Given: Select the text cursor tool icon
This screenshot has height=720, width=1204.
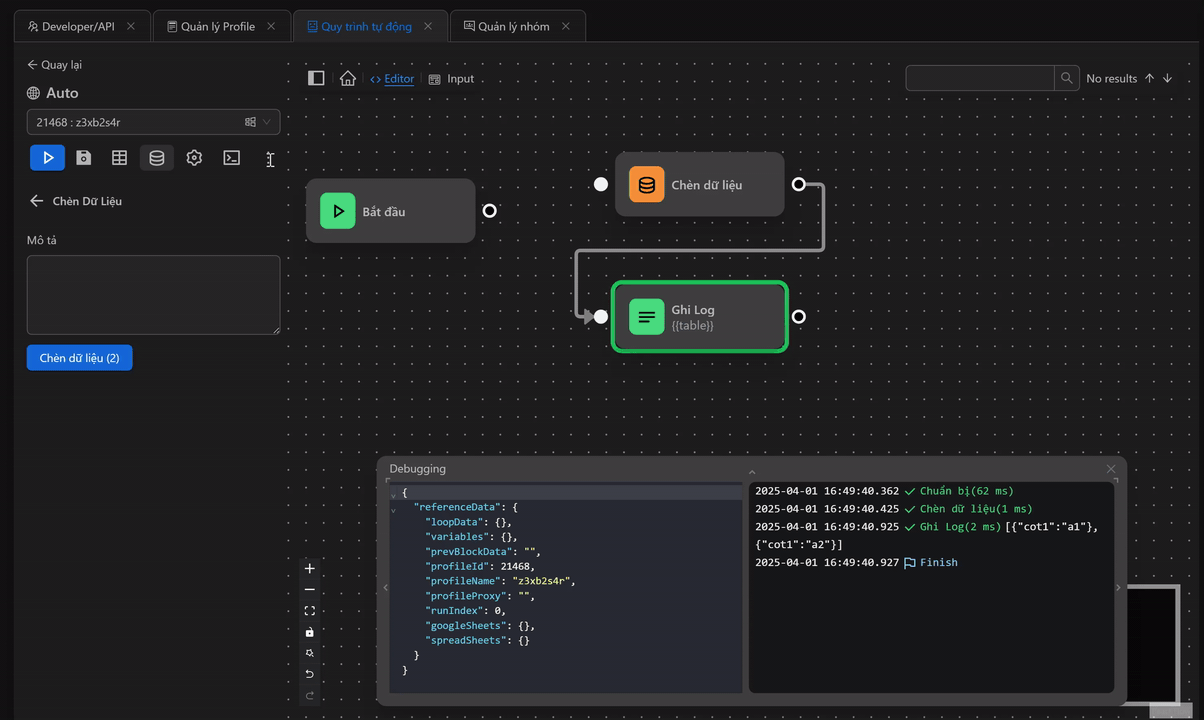Looking at the screenshot, I should (270, 157).
